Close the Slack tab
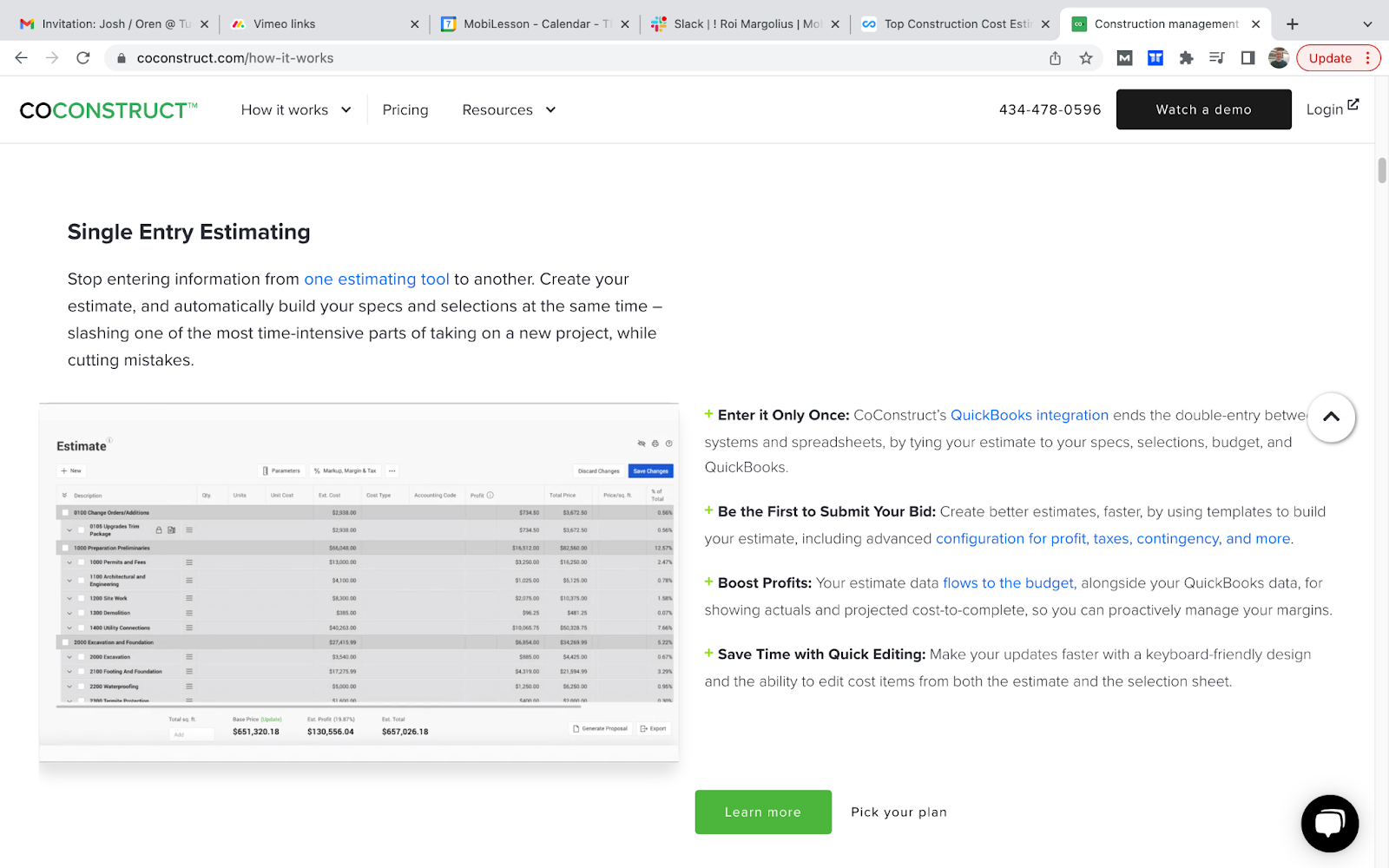 [x=835, y=24]
